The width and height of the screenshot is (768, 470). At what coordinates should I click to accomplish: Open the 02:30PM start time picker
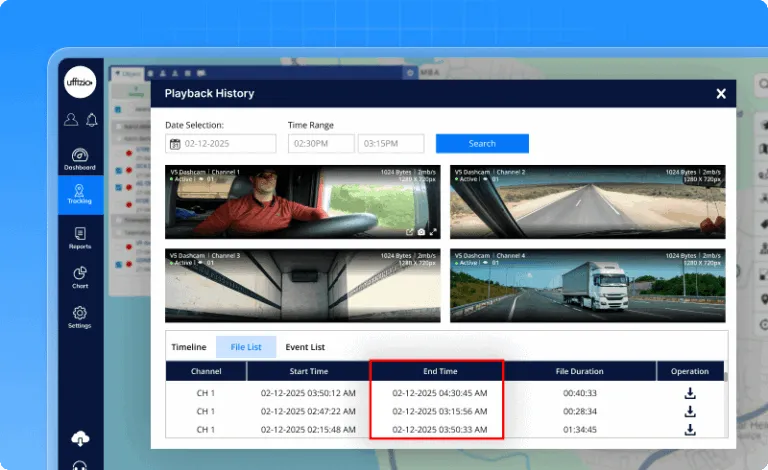tap(321, 144)
